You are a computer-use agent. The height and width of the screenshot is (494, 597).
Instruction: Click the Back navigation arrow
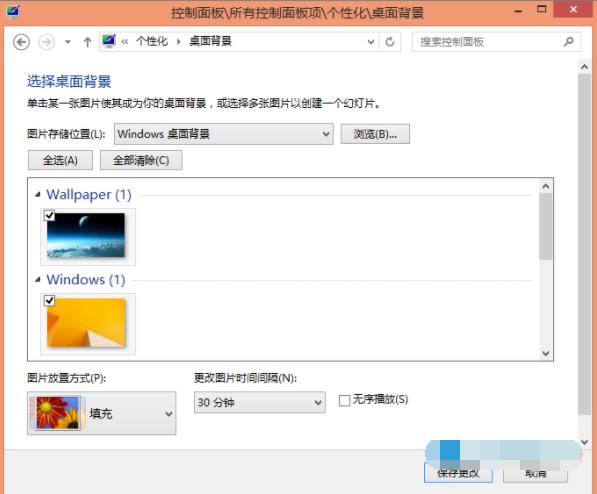21,42
